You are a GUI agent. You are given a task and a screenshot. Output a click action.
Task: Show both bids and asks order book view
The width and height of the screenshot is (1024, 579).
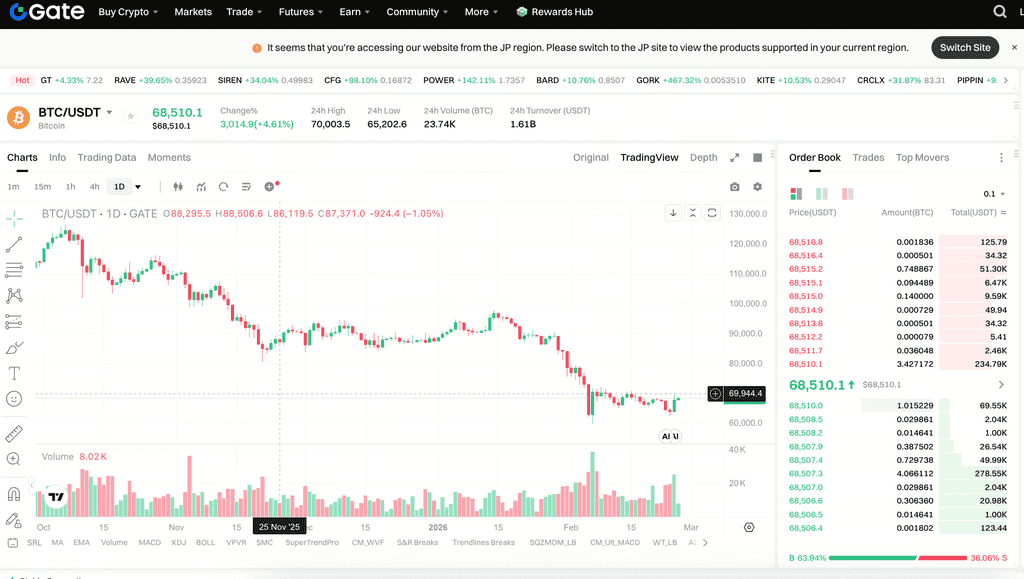pos(796,194)
